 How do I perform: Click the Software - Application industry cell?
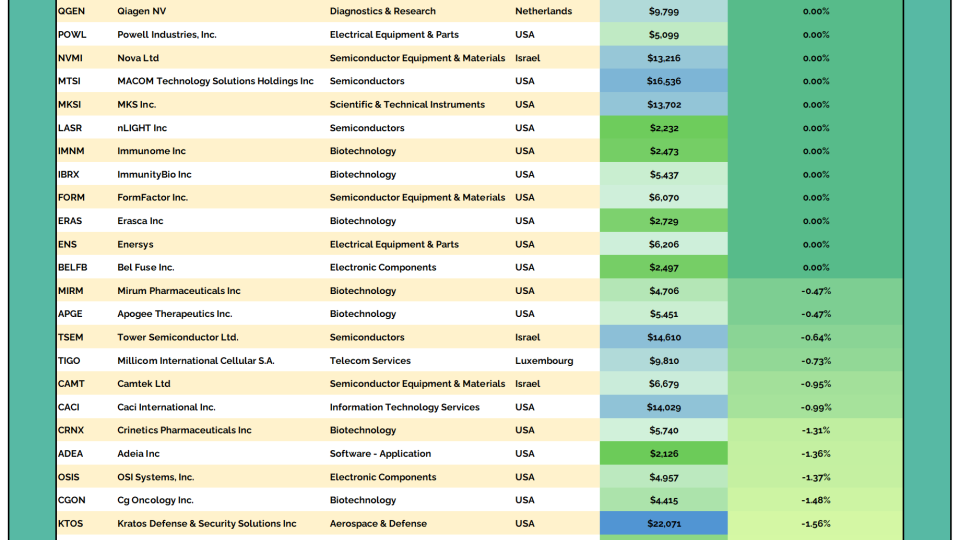pyautogui.click(x=380, y=453)
